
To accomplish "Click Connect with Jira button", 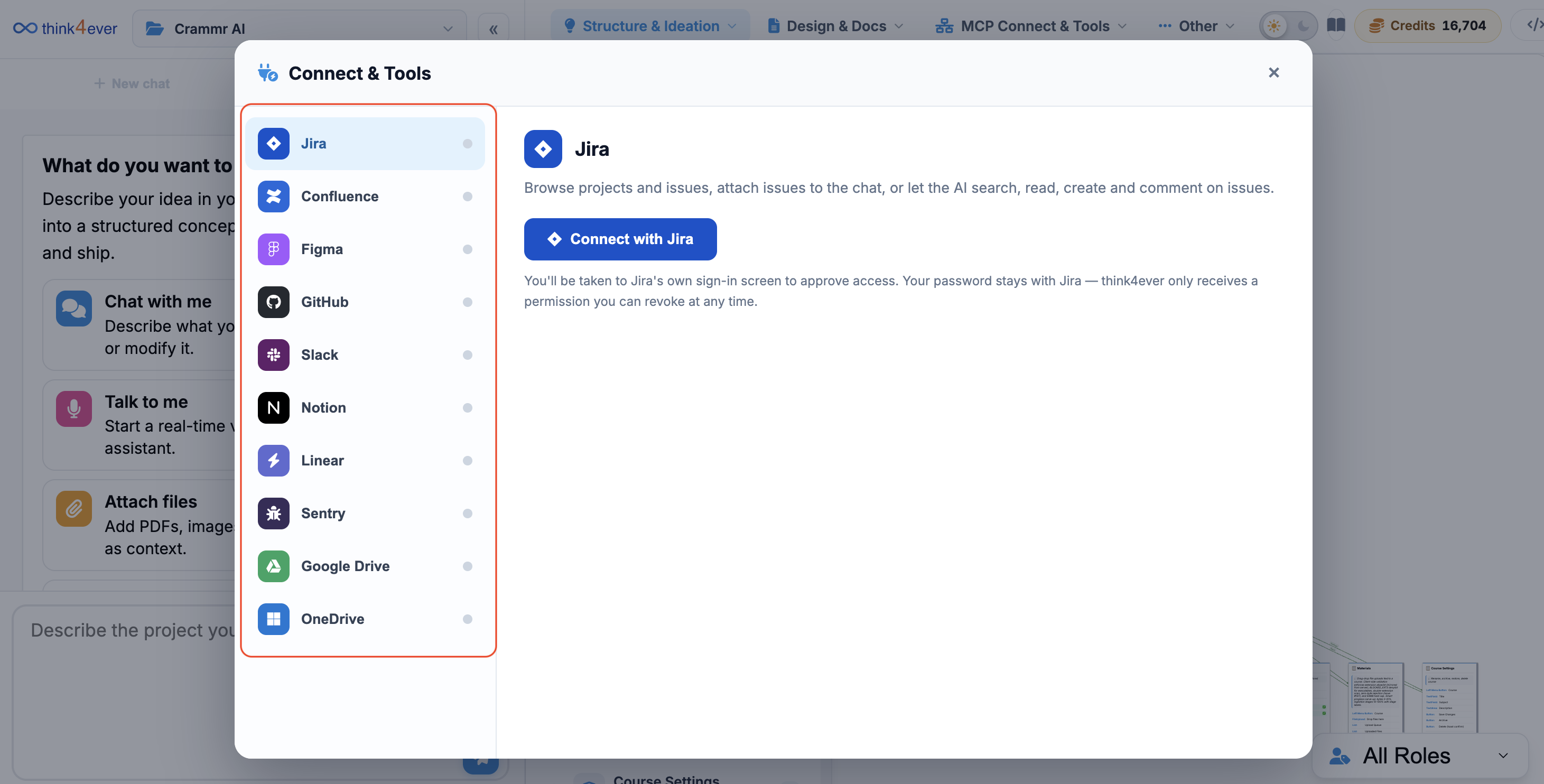I will pyautogui.click(x=620, y=239).
